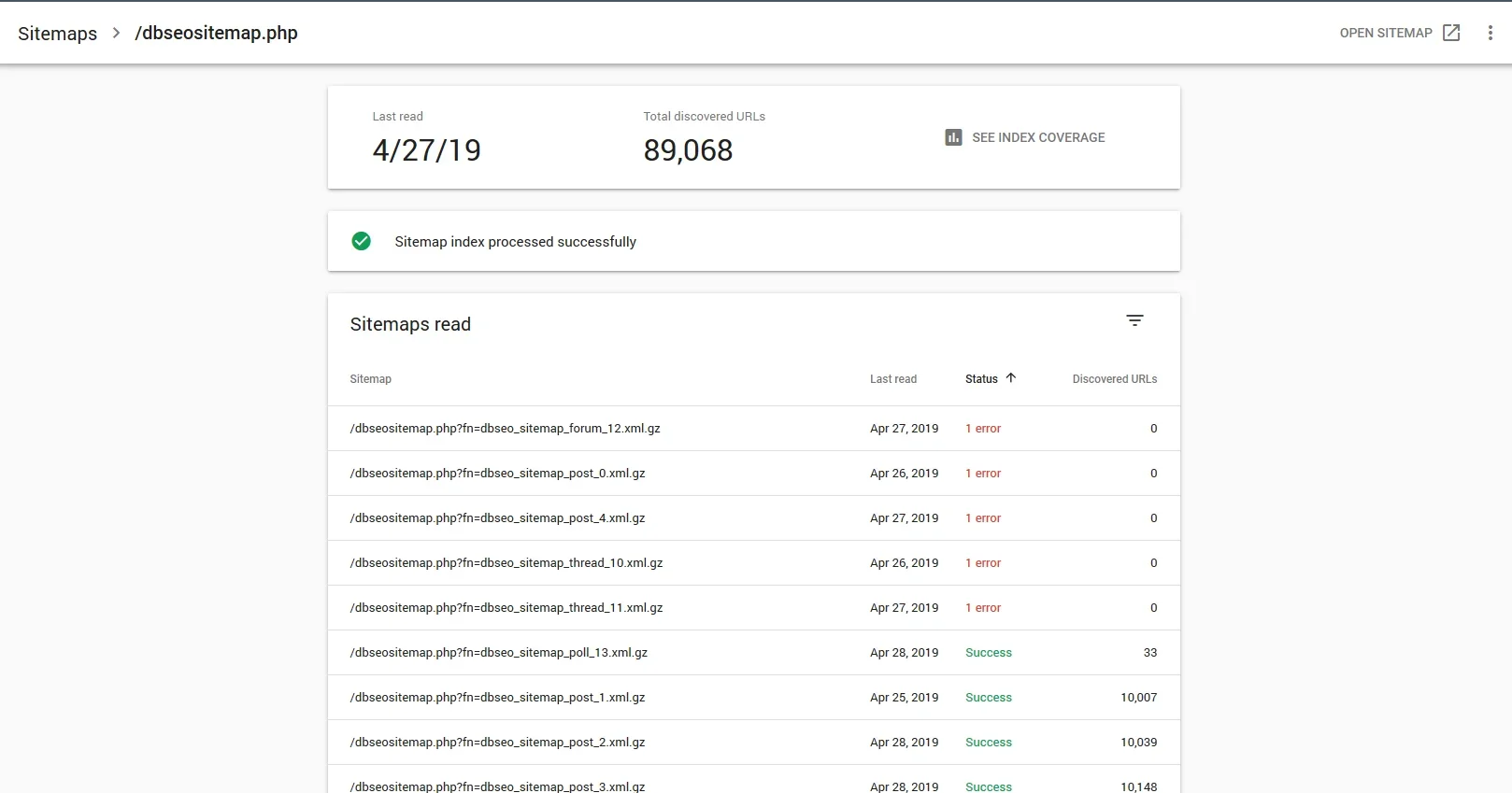This screenshot has height=793, width=1512.
Task: Sort by Last read column header
Action: (x=893, y=379)
